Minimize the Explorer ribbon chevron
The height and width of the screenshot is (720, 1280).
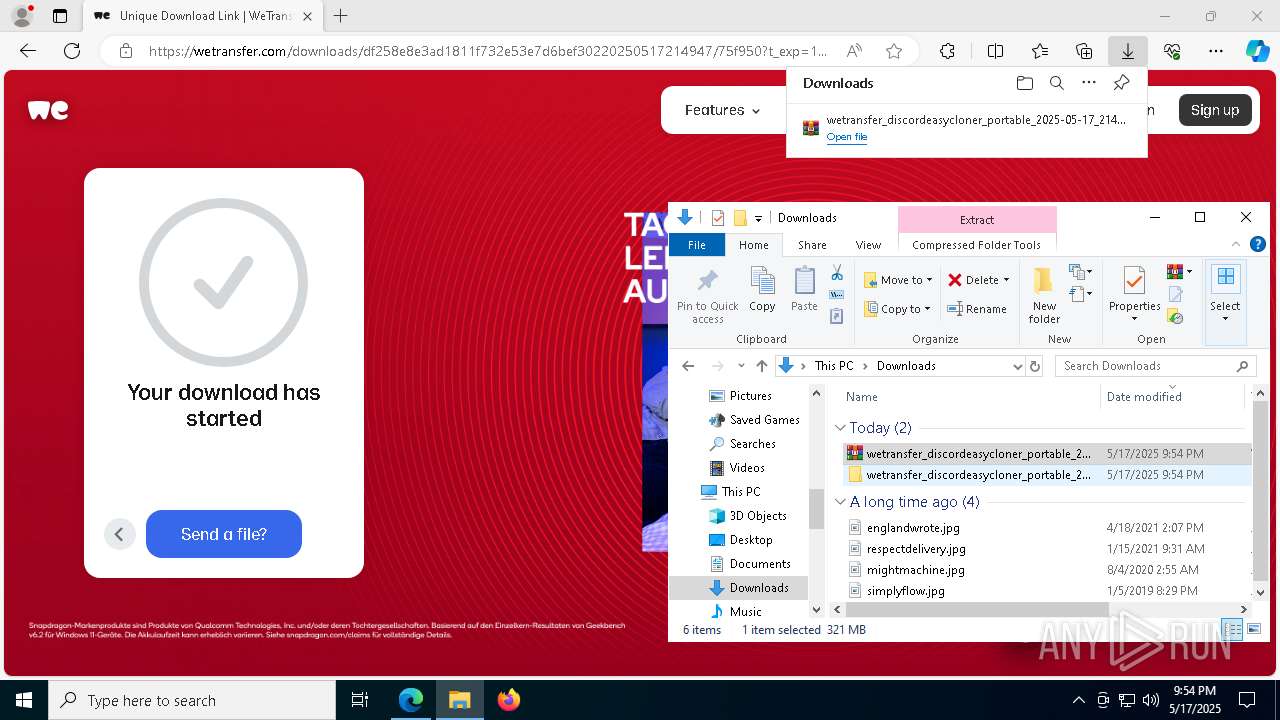click(x=1237, y=244)
